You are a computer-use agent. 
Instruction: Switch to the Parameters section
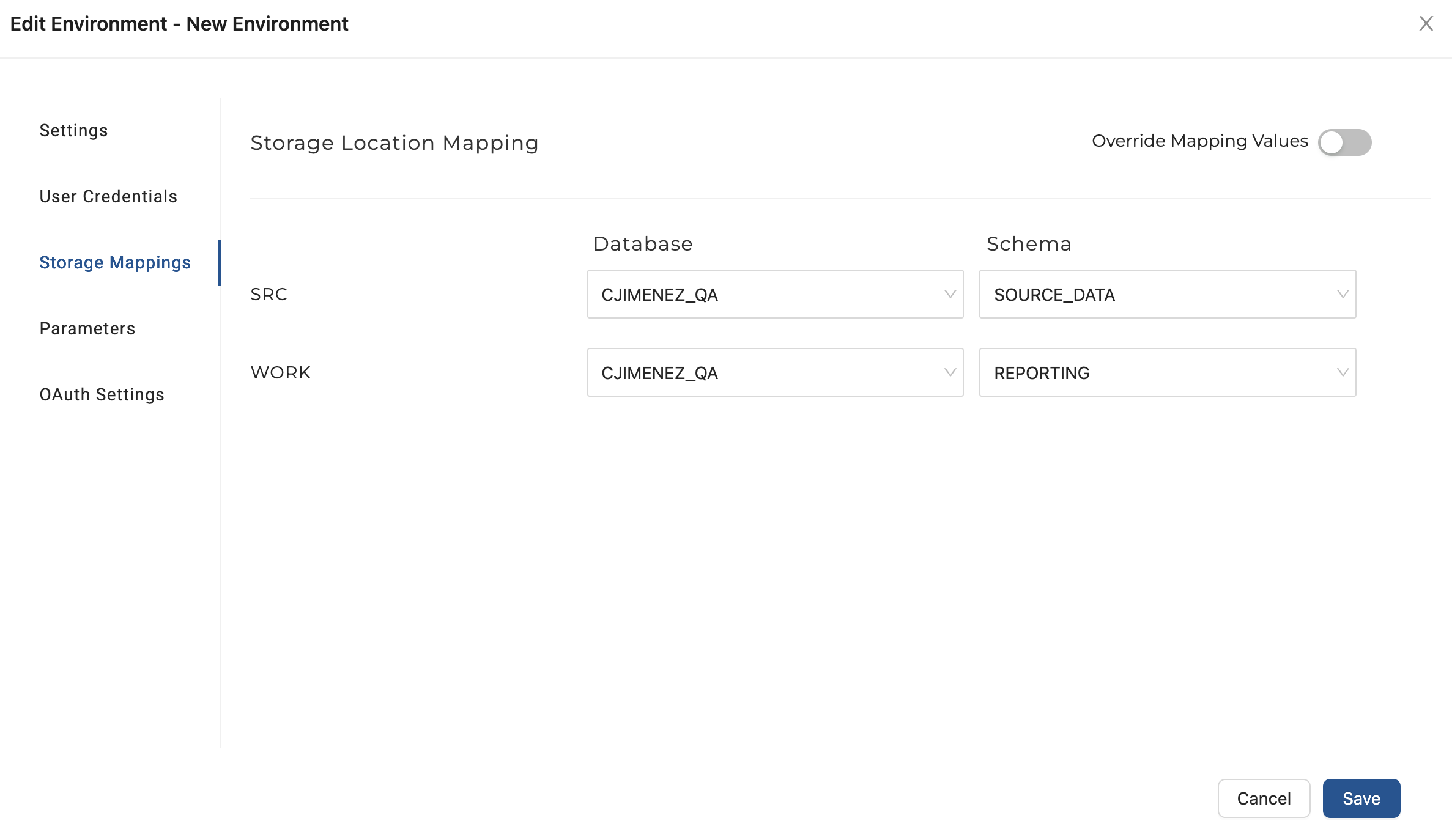87,328
